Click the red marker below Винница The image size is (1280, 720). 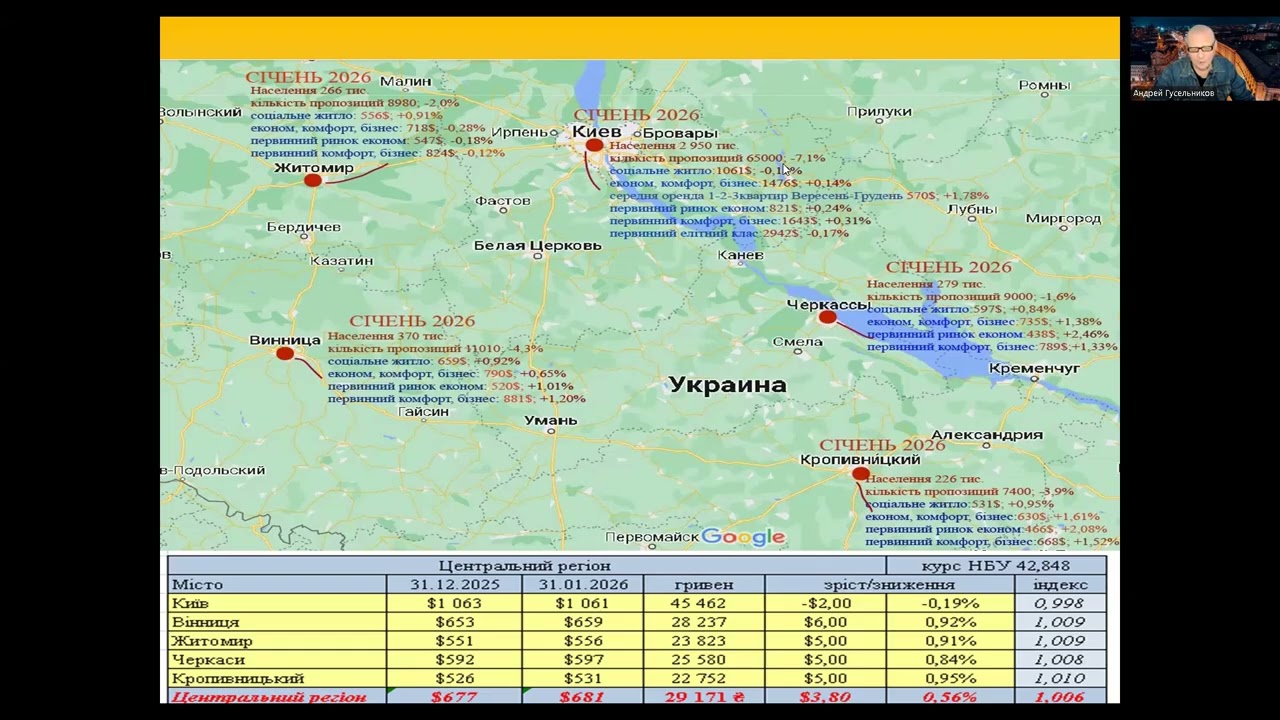pos(285,353)
